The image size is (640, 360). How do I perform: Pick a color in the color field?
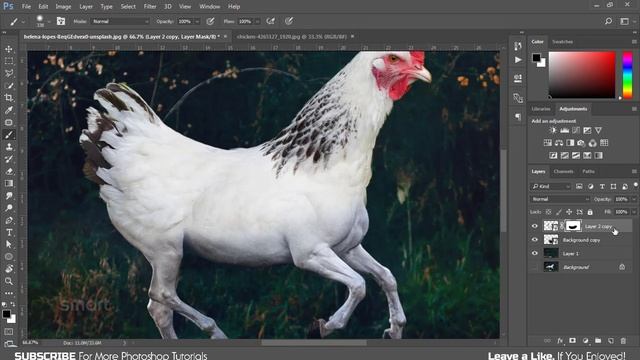point(582,75)
